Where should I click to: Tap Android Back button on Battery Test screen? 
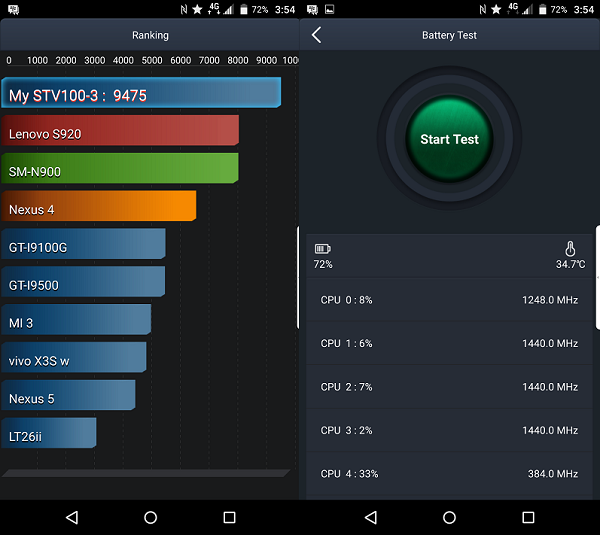pos(371,517)
